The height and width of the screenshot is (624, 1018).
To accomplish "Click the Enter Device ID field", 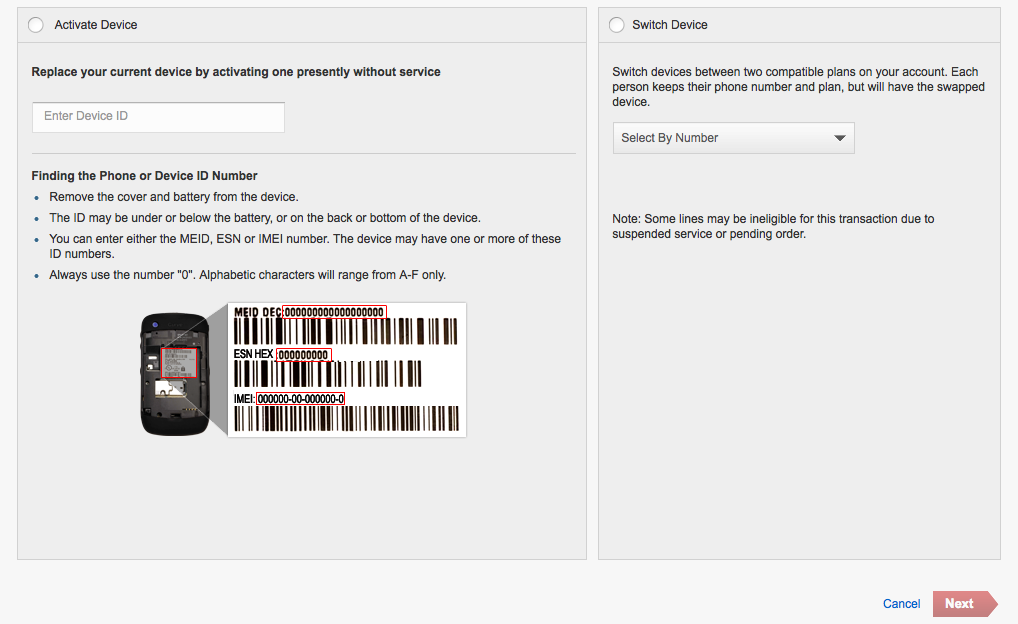I will 158,117.
